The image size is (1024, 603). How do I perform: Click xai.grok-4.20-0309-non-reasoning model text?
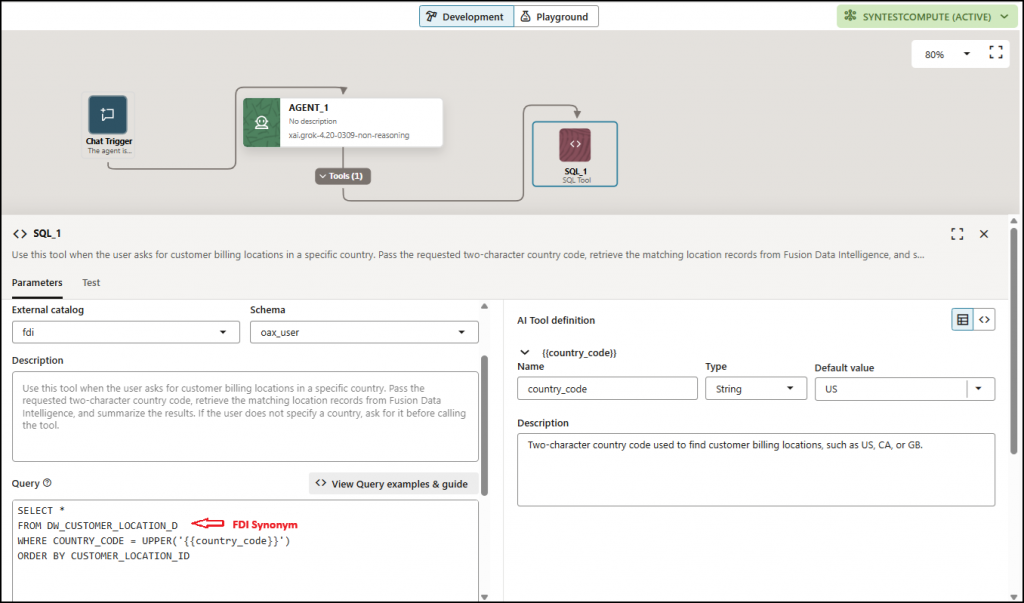pyautogui.click(x=349, y=135)
